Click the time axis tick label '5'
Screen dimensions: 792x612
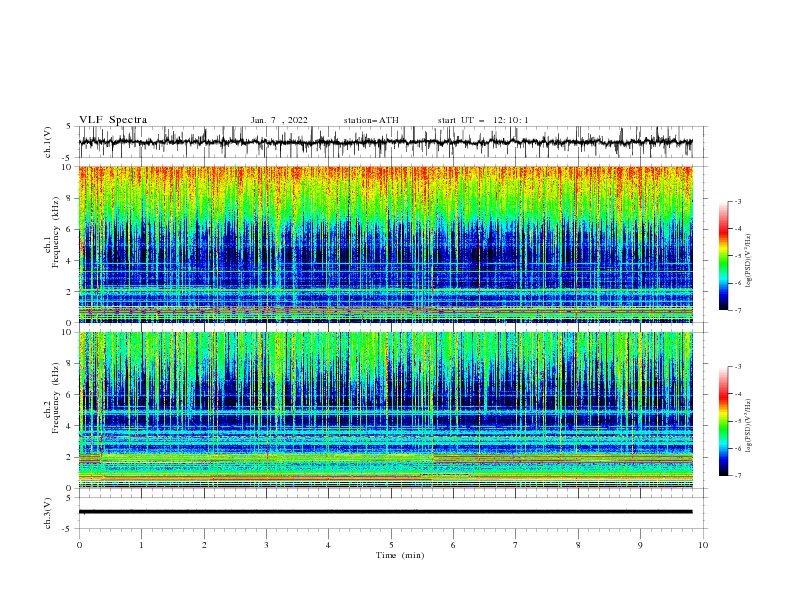[x=391, y=545]
